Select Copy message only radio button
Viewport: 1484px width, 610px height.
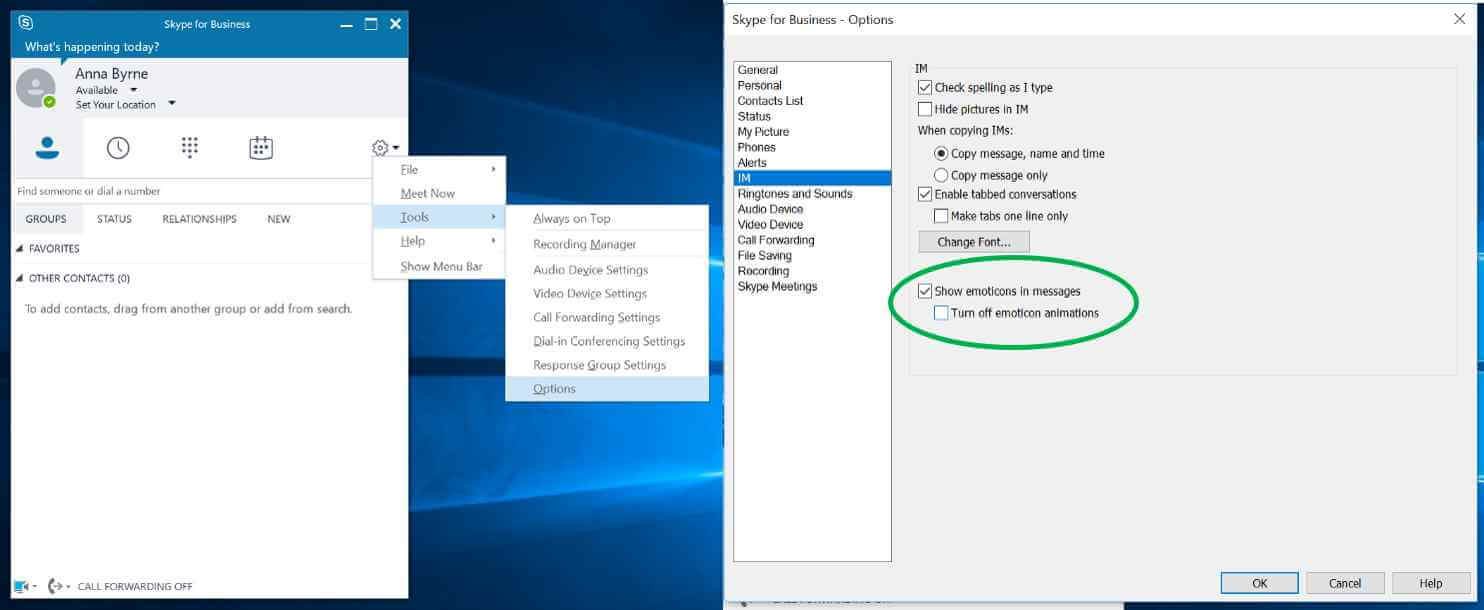(x=941, y=175)
